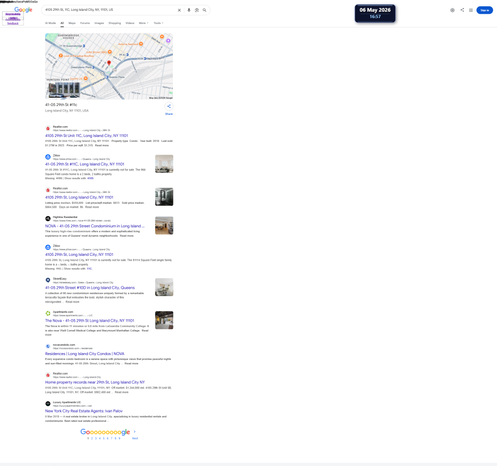Click the red location pin on the map
Viewport: 500px width, 466px height.
click(x=109, y=63)
